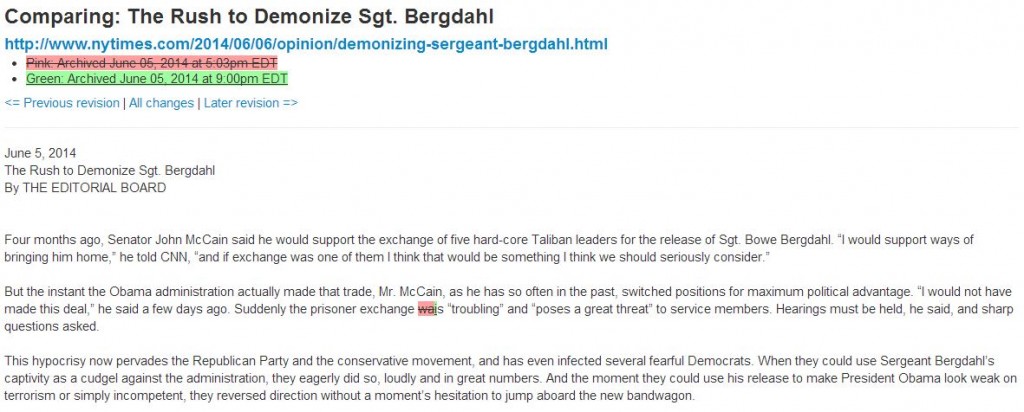
Task: Click the "June 5, 2014" date line
Action: pyautogui.click(x=40, y=153)
